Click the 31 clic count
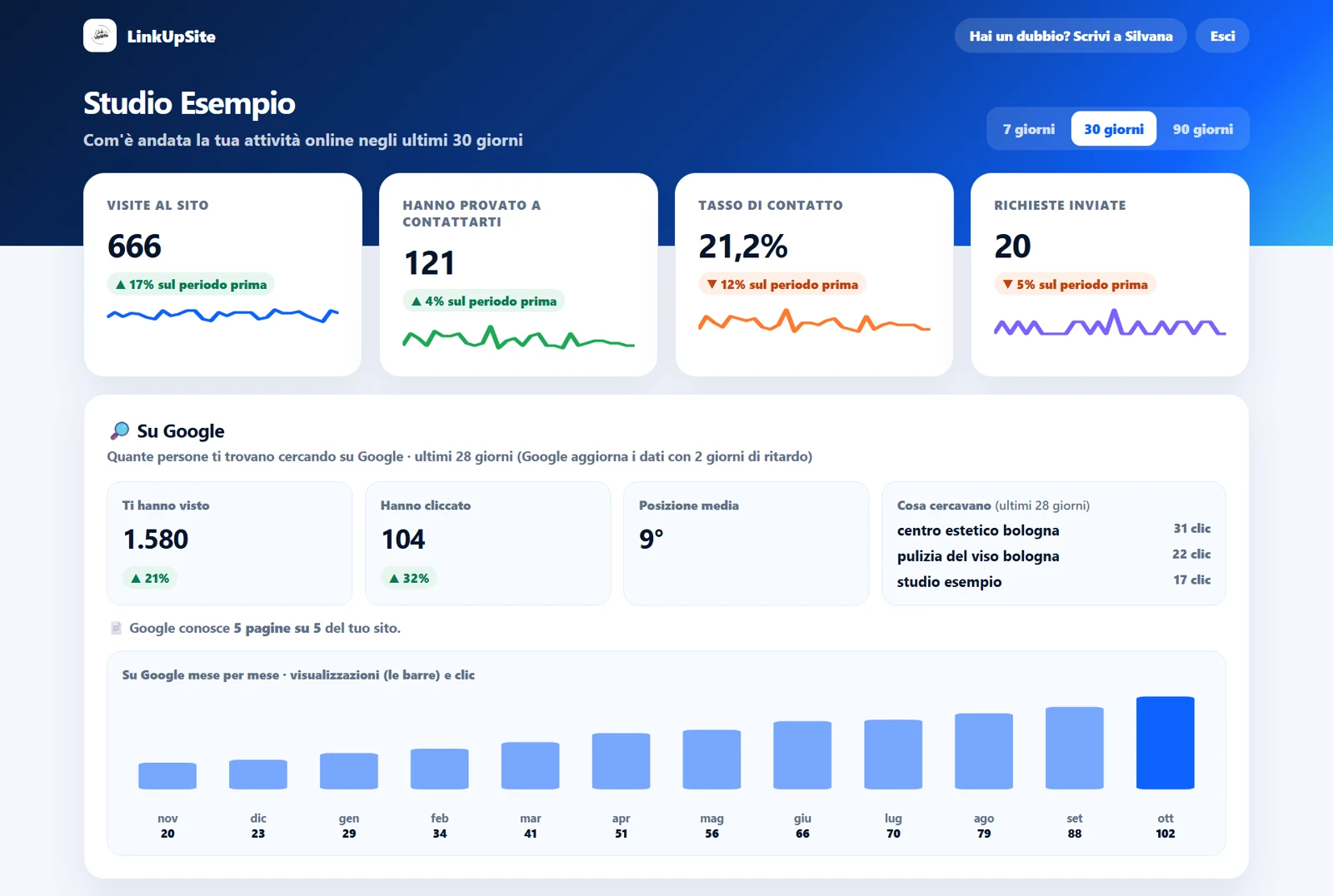Viewport: 1333px width, 896px height. pos(1192,529)
